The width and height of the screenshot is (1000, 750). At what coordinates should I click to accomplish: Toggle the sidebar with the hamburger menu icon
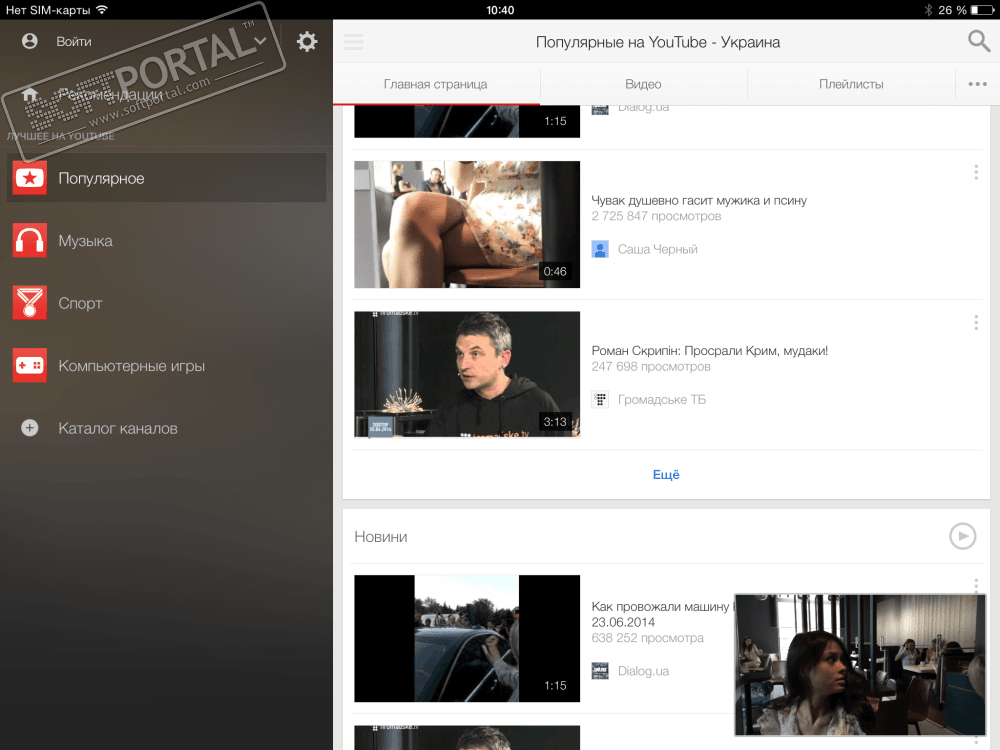pyautogui.click(x=353, y=42)
